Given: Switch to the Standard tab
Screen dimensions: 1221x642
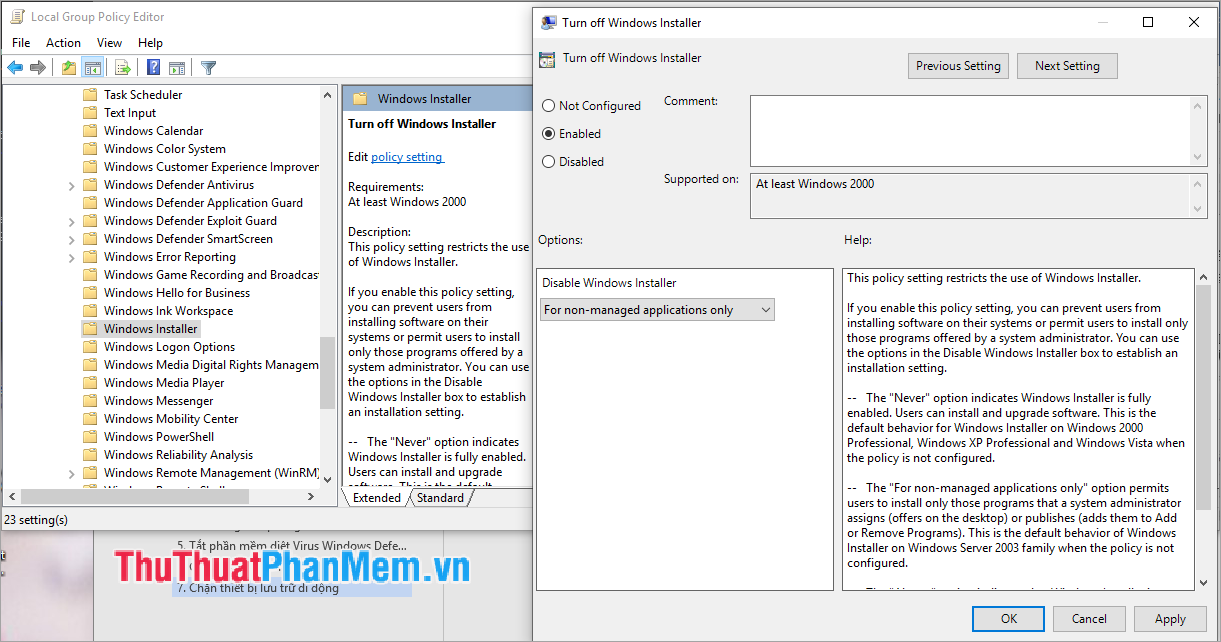Looking at the screenshot, I should click(x=440, y=497).
